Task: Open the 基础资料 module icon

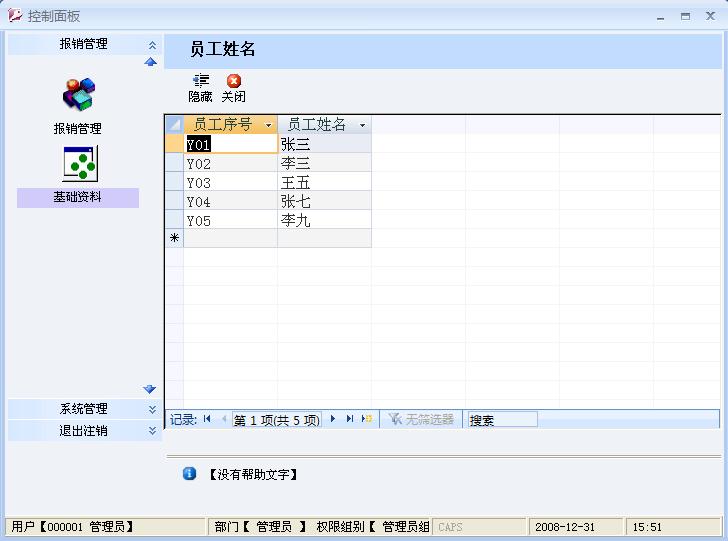Action: 80,163
